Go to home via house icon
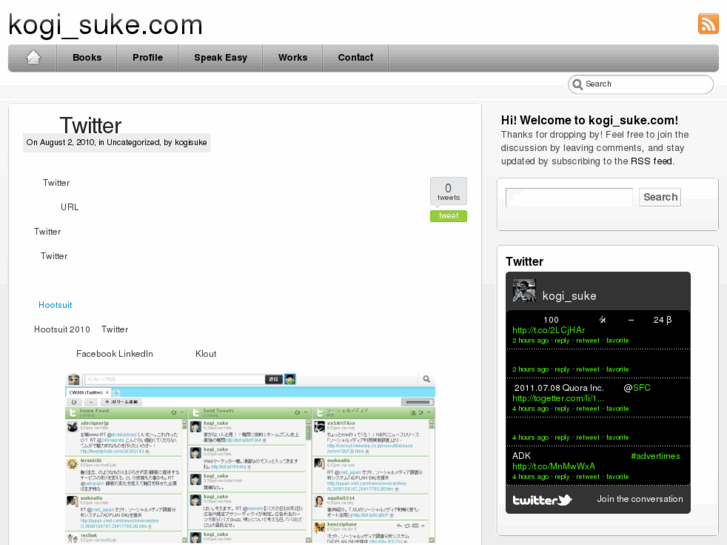The height and width of the screenshot is (545, 727). click(x=33, y=58)
